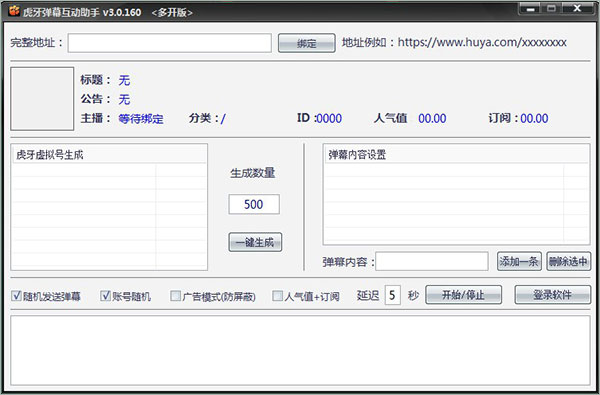Click inside the bottom log output area

tap(300, 350)
